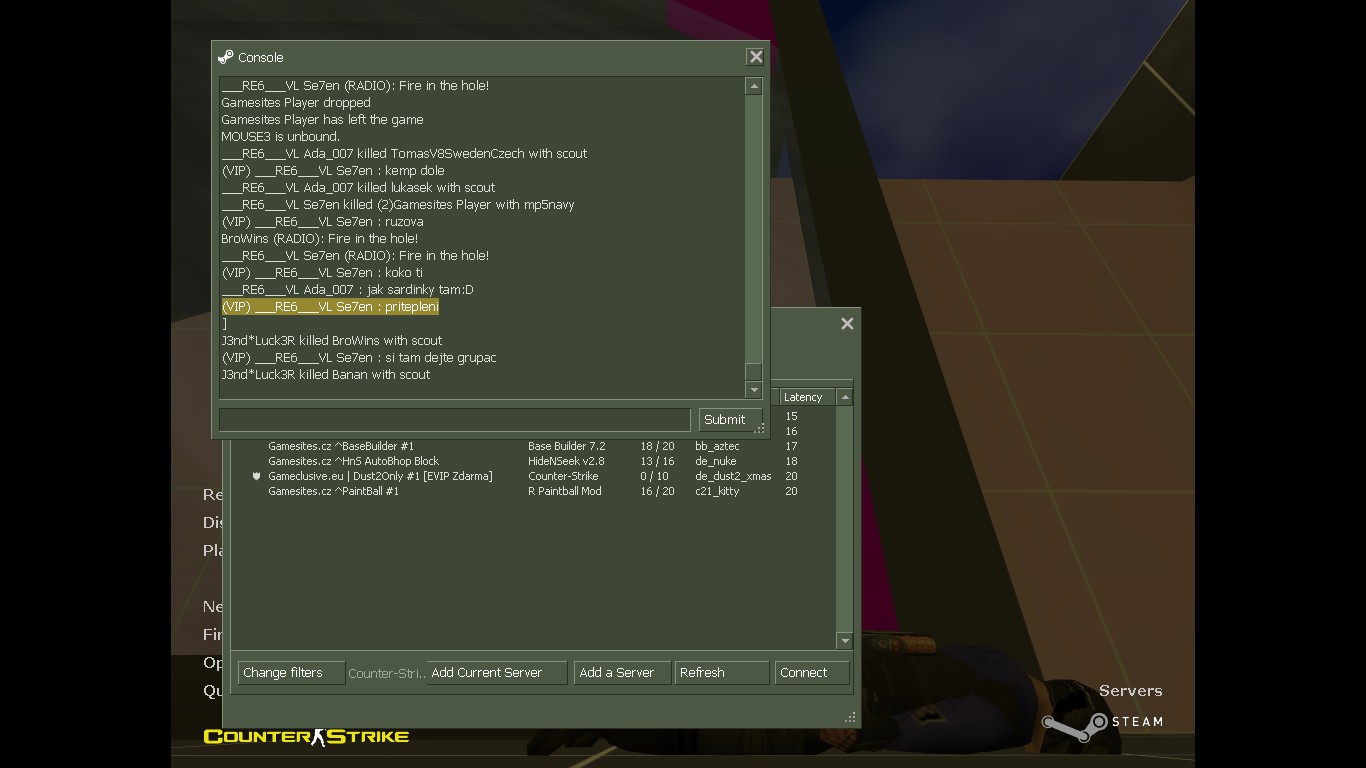Select the highlighted 'pritepleni' console line

[330, 307]
